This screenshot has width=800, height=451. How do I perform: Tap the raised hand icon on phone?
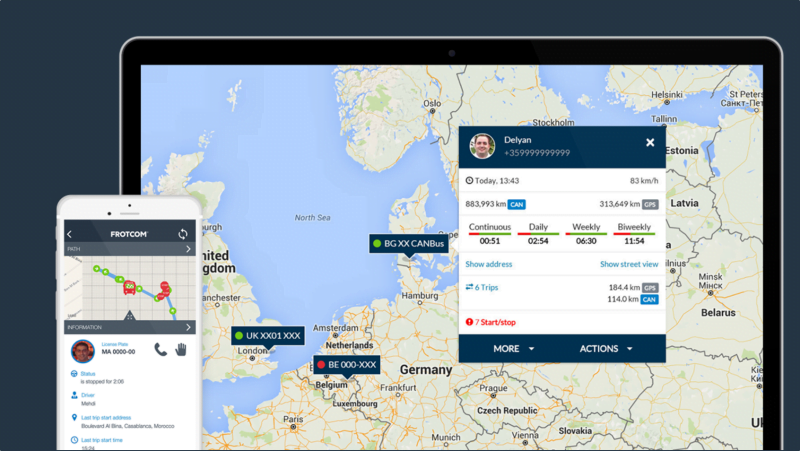[182, 349]
